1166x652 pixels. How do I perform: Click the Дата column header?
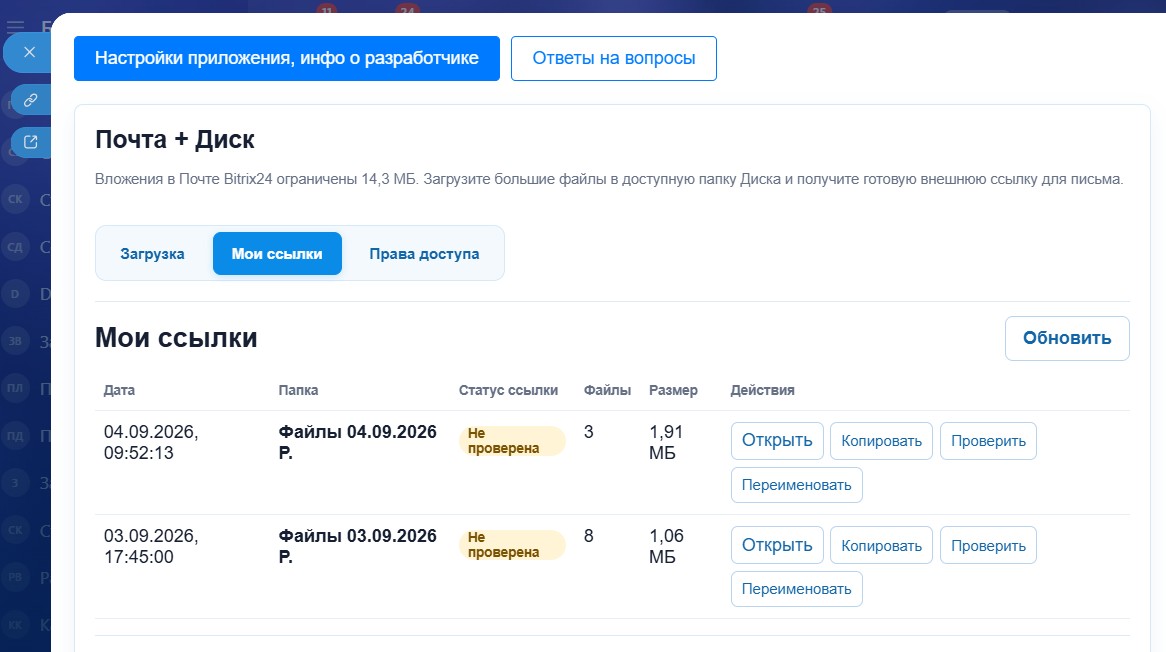119,390
